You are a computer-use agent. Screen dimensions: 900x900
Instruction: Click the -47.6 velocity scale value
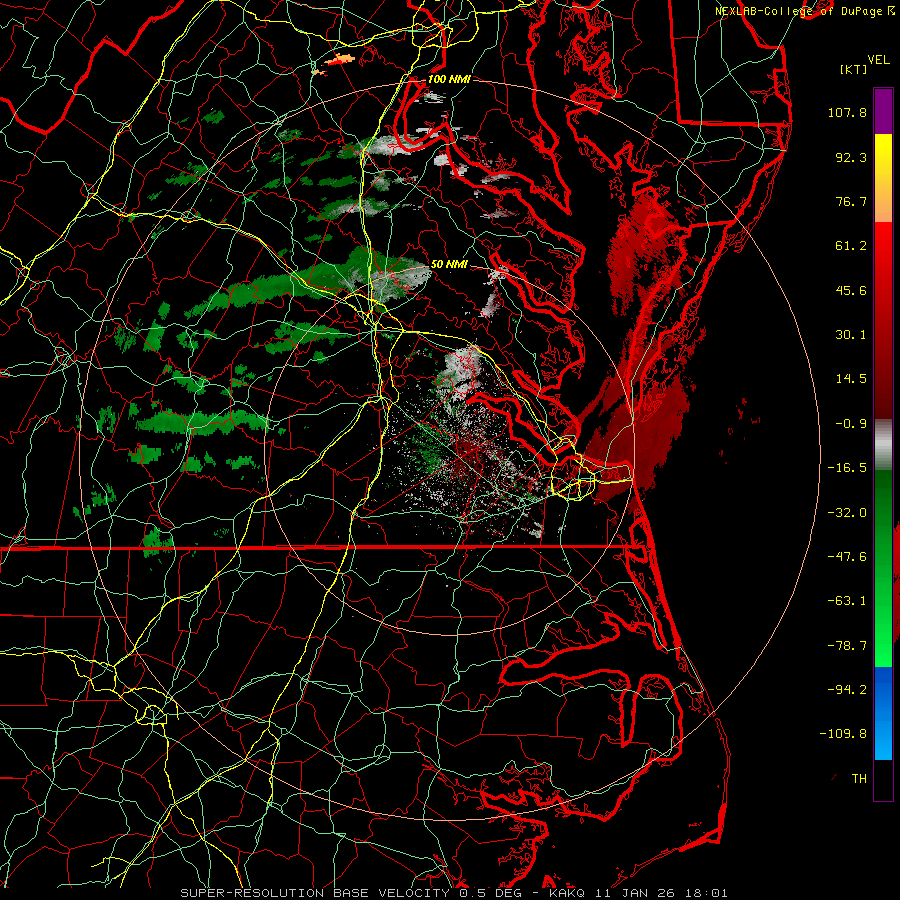[x=847, y=557]
